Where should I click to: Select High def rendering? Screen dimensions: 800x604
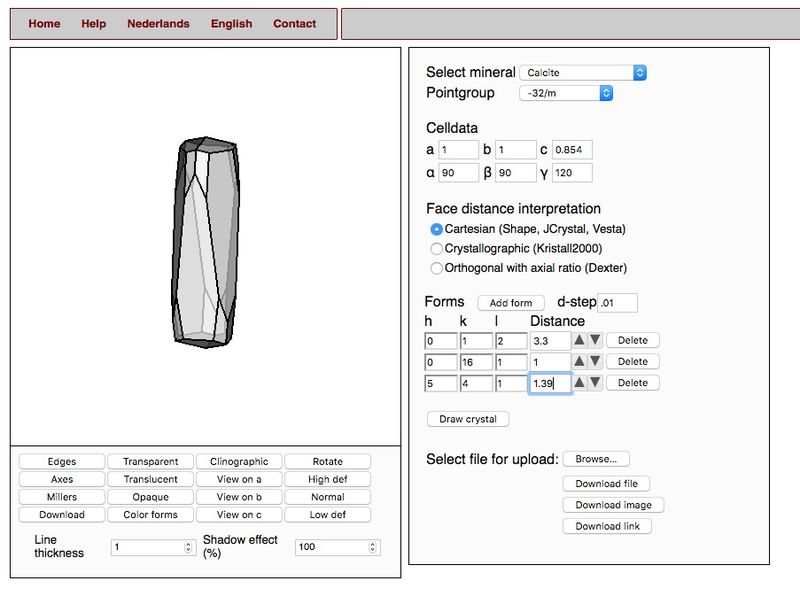[328, 479]
